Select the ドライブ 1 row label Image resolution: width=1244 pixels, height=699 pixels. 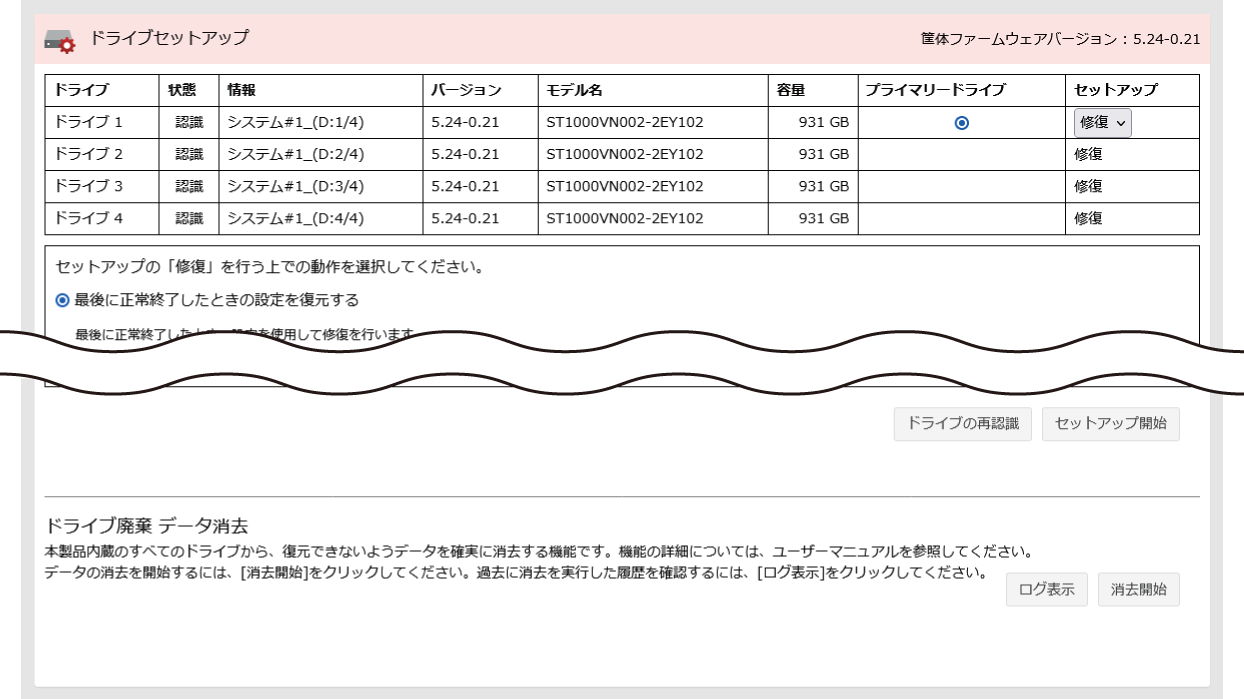click(x=88, y=122)
